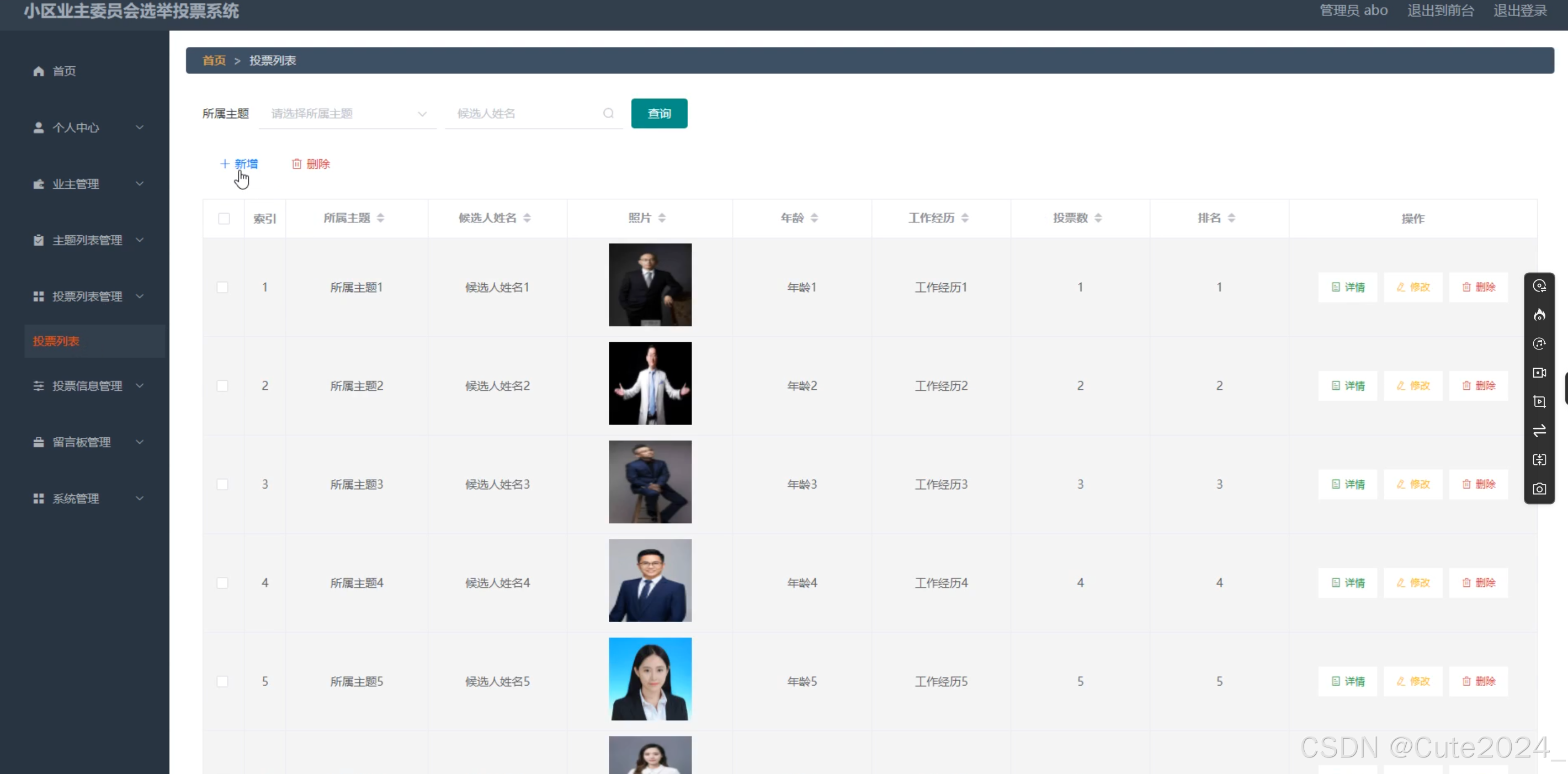Click the swap arrows icon in floating toolbar
The width and height of the screenshot is (1568, 774).
pos(1539,431)
